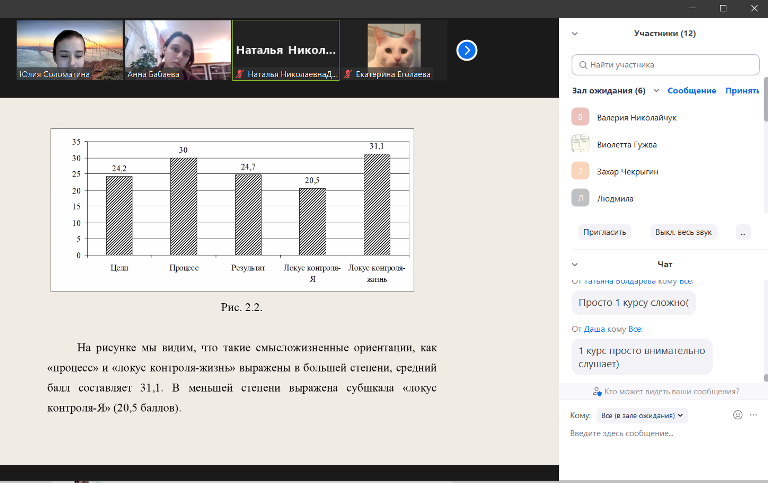The image size is (768, 483).
Task: Click Принять to admit waiting participants
Action: (x=742, y=91)
